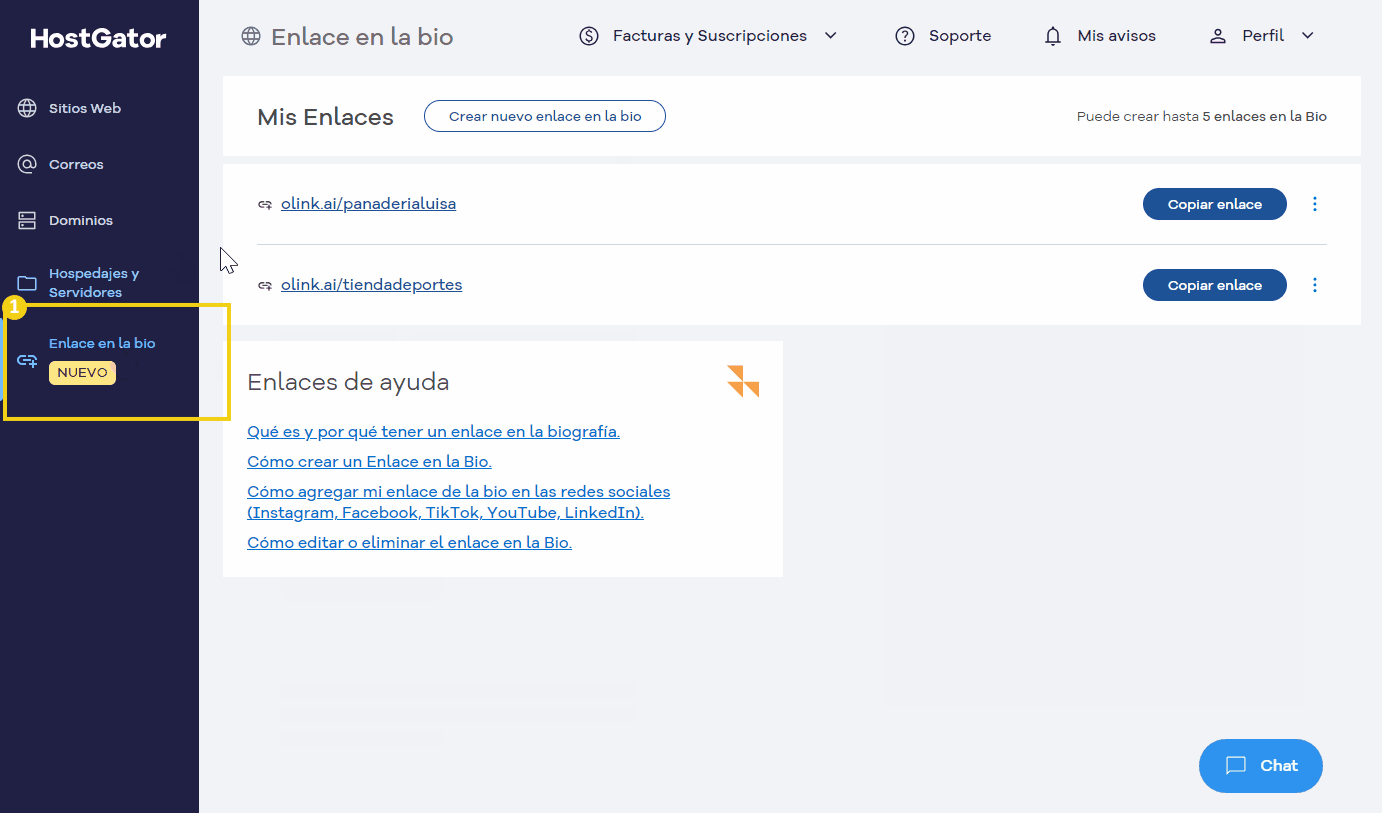1382x813 pixels.
Task: Open Cómo editar o eliminar el enlace
Action: [x=409, y=543]
